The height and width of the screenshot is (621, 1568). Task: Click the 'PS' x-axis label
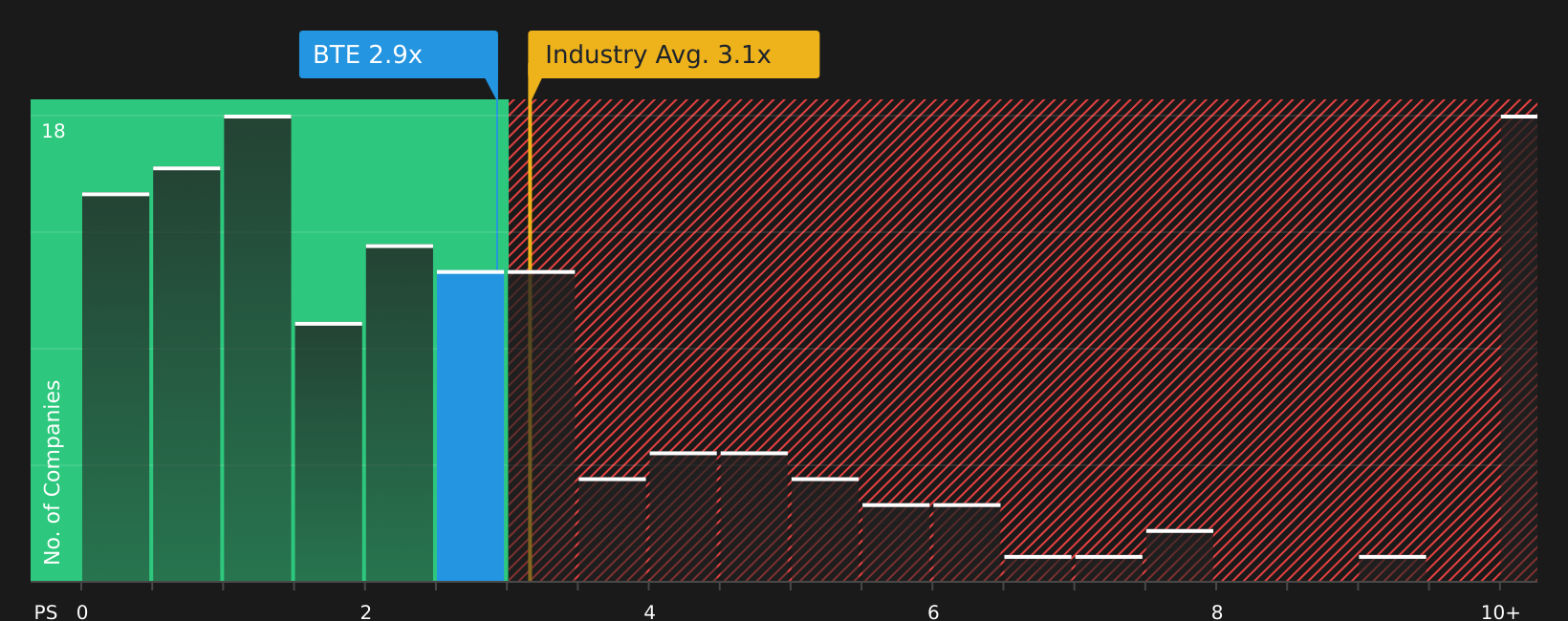point(46,612)
